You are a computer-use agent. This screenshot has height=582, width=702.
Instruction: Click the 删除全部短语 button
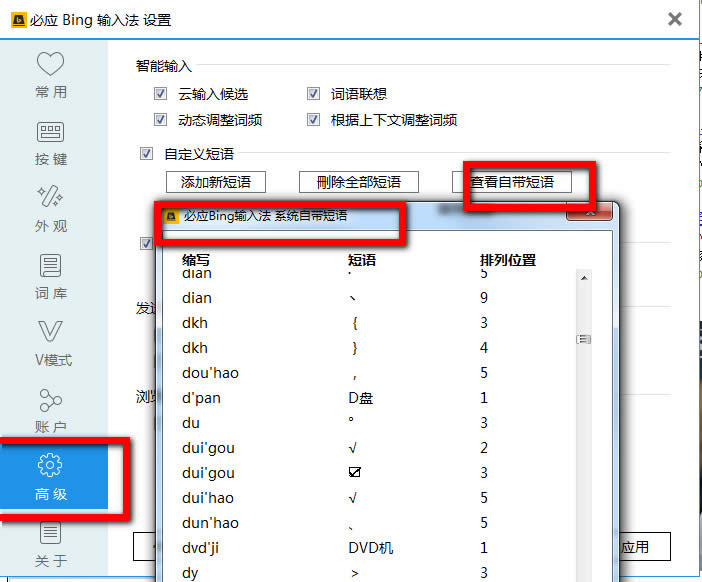coord(359,182)
